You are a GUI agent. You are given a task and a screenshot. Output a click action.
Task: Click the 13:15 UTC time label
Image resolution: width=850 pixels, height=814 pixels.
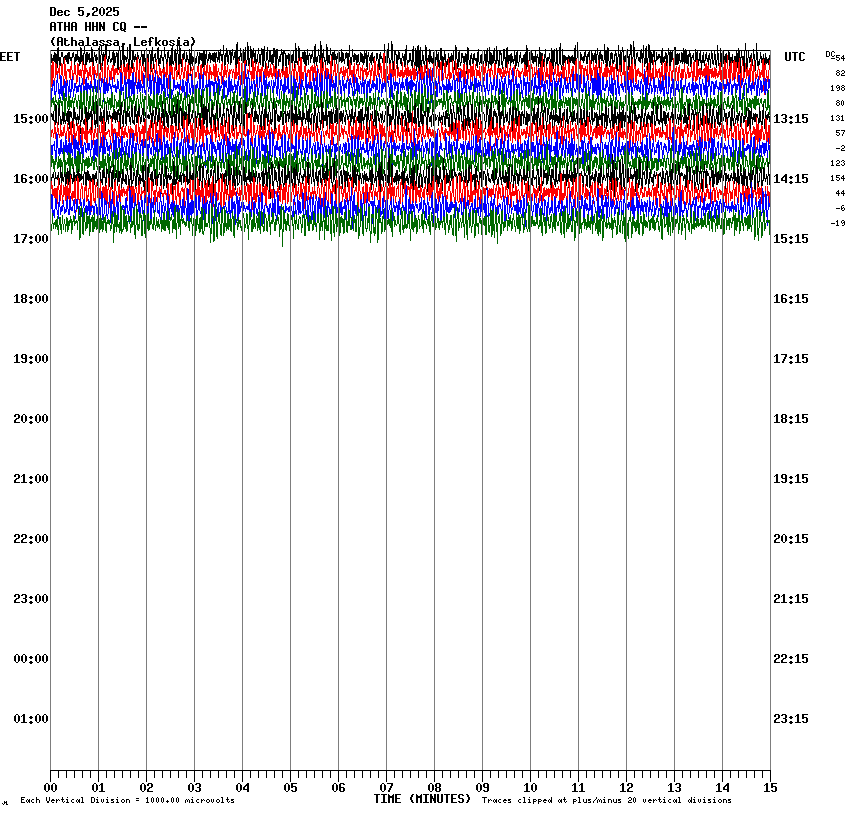[791, 119]
